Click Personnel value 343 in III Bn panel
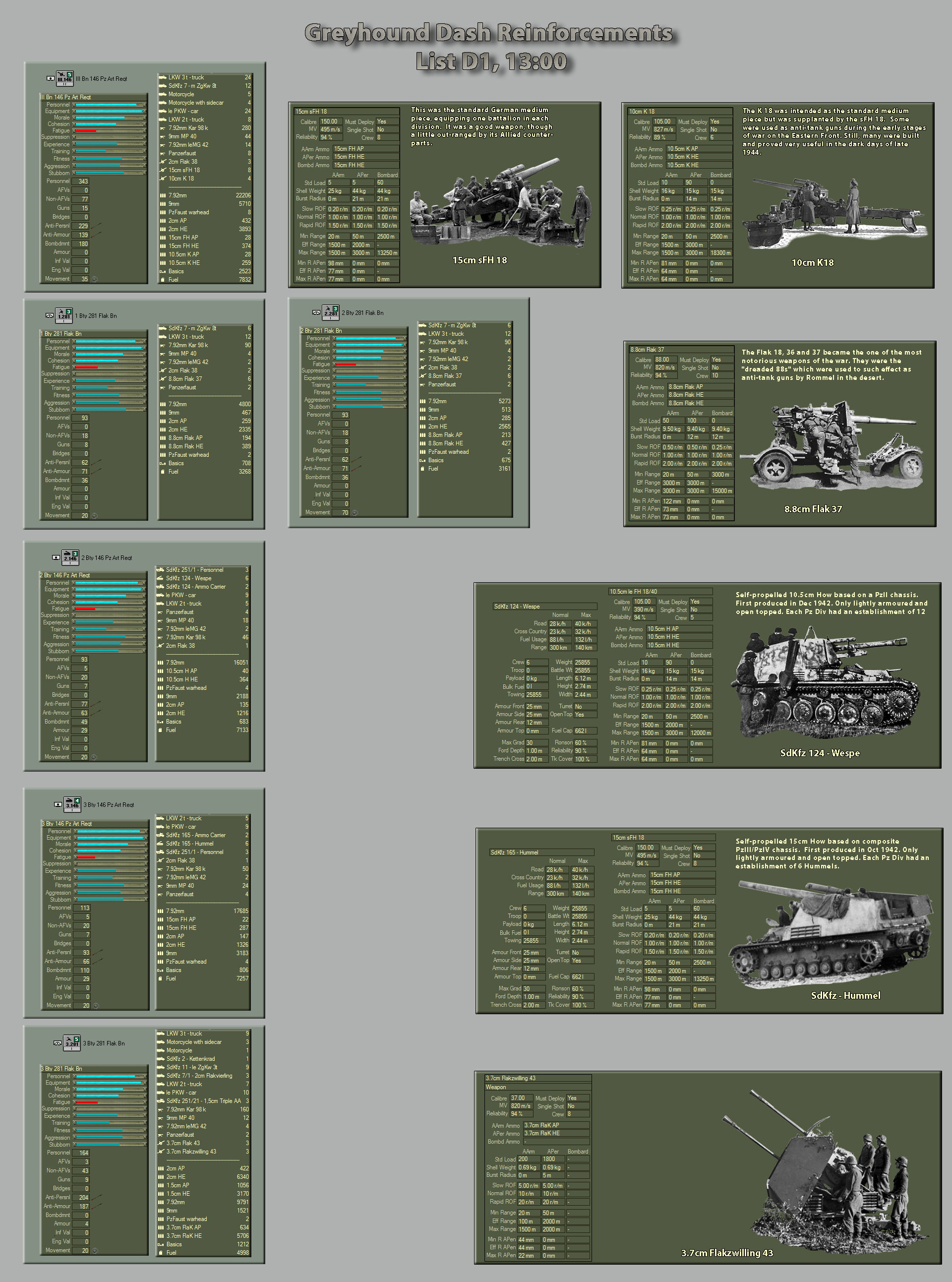The height and width of the screenshot is (1282, 952). [81, 182]
